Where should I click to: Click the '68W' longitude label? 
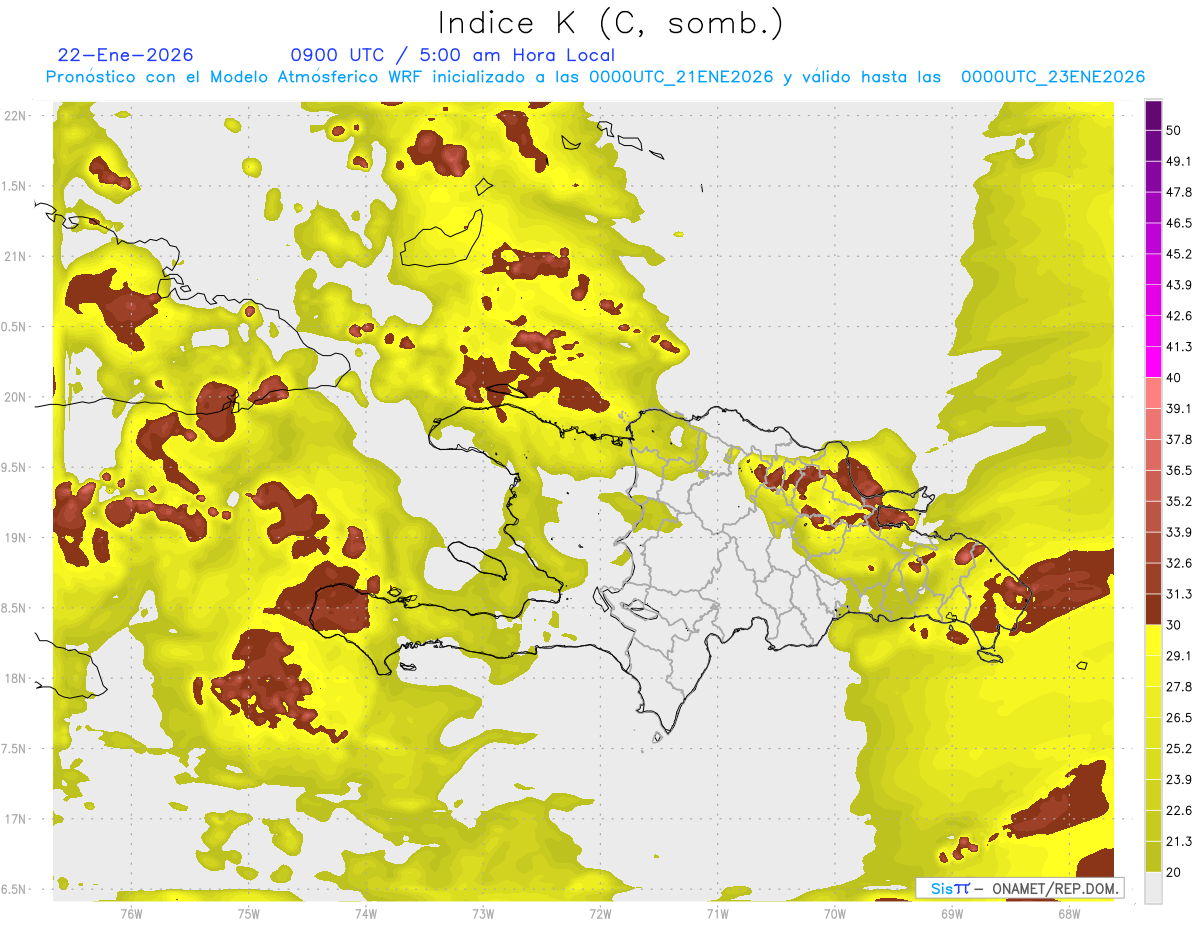tap(1069, 914)
